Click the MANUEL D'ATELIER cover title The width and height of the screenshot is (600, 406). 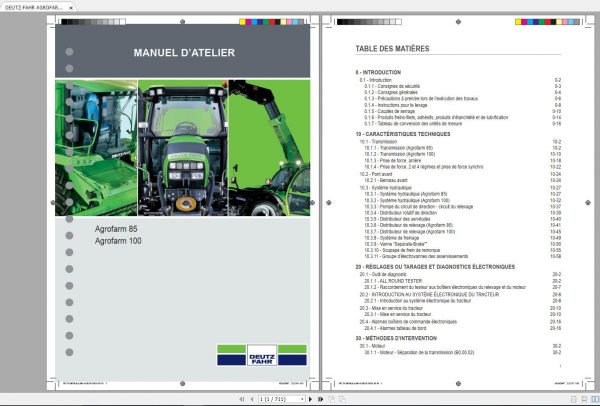(184, 53)
